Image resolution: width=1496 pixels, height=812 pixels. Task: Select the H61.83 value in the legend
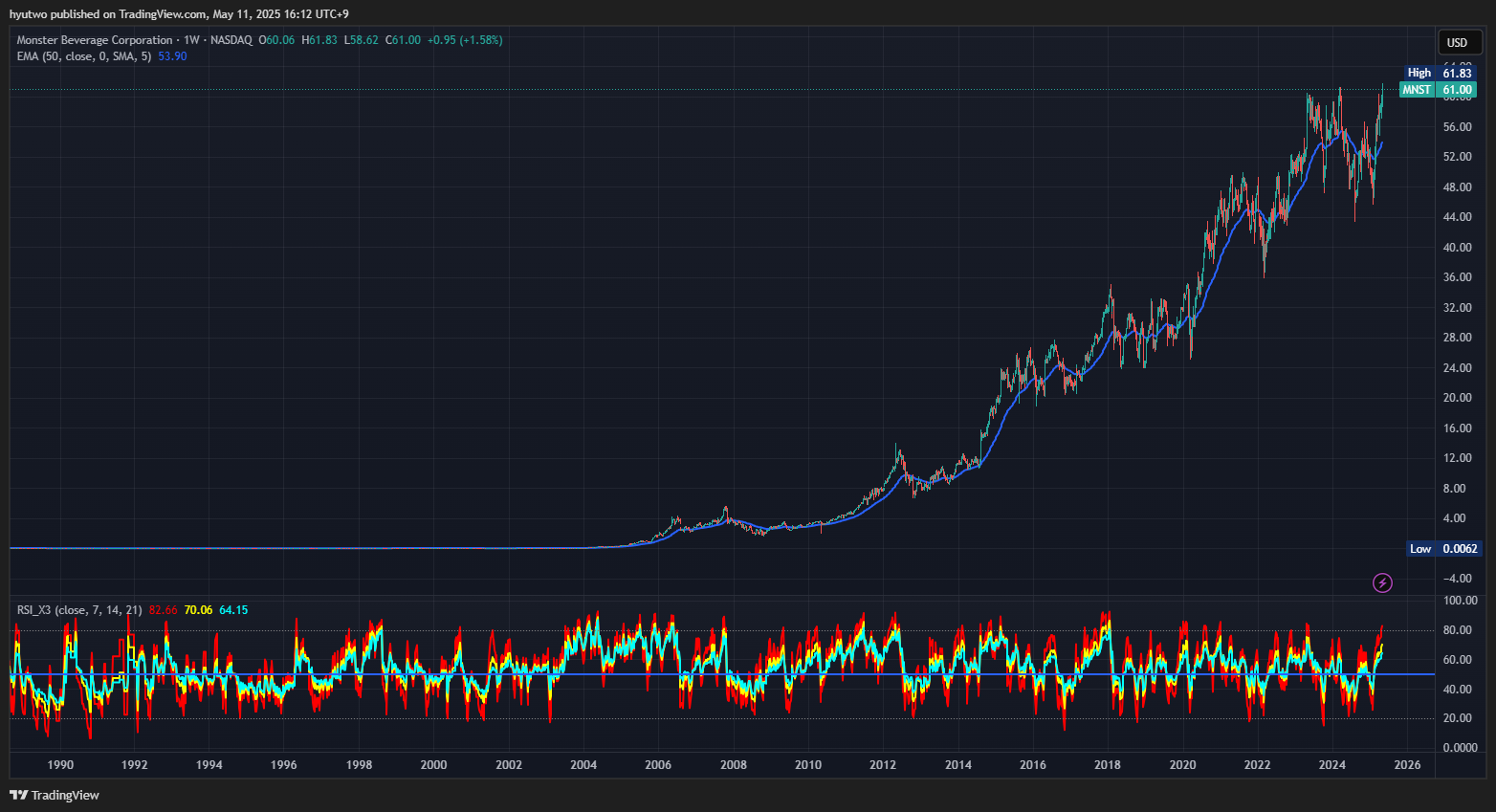pyautogui.click(x=319, y=40)
